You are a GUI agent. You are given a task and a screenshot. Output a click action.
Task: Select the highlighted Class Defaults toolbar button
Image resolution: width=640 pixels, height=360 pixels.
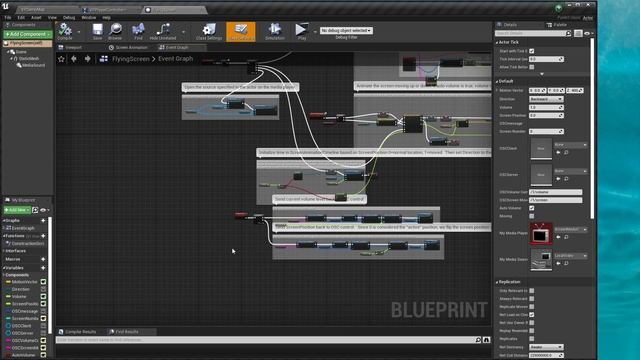tap(241, 31)
